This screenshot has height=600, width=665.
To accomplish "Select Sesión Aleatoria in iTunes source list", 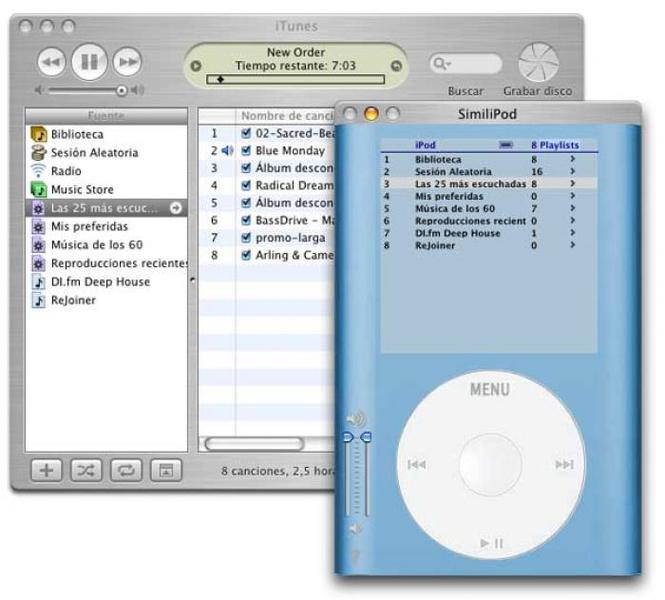I will point(106,153).
